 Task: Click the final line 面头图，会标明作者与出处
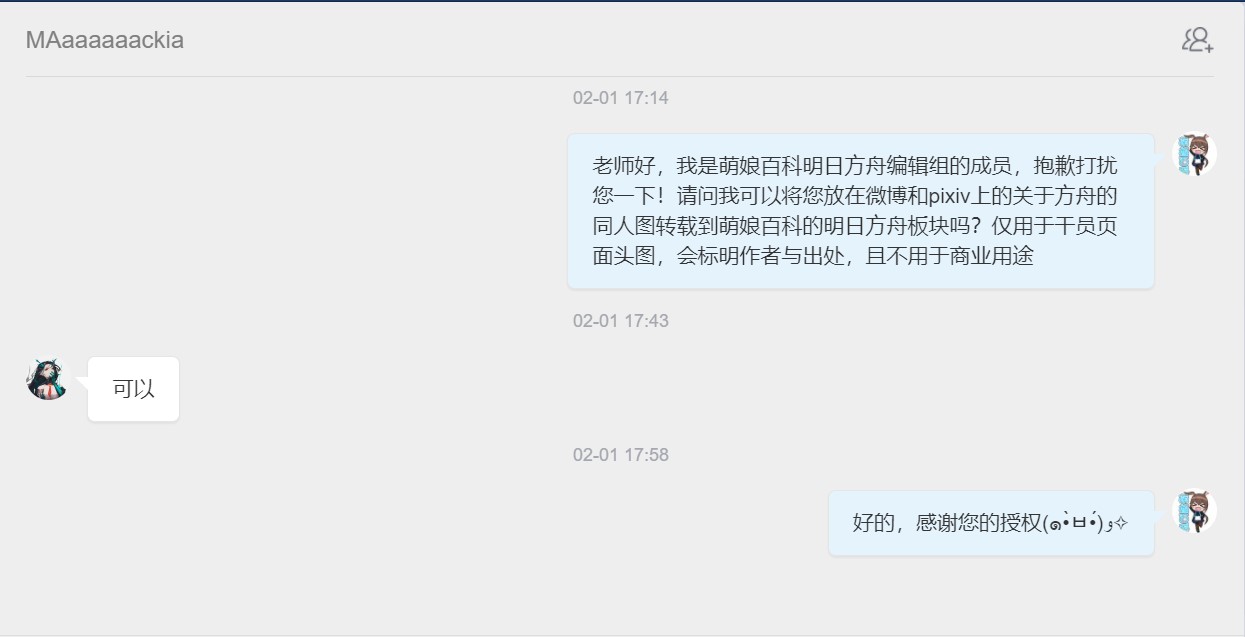click(x=718, y=255)
